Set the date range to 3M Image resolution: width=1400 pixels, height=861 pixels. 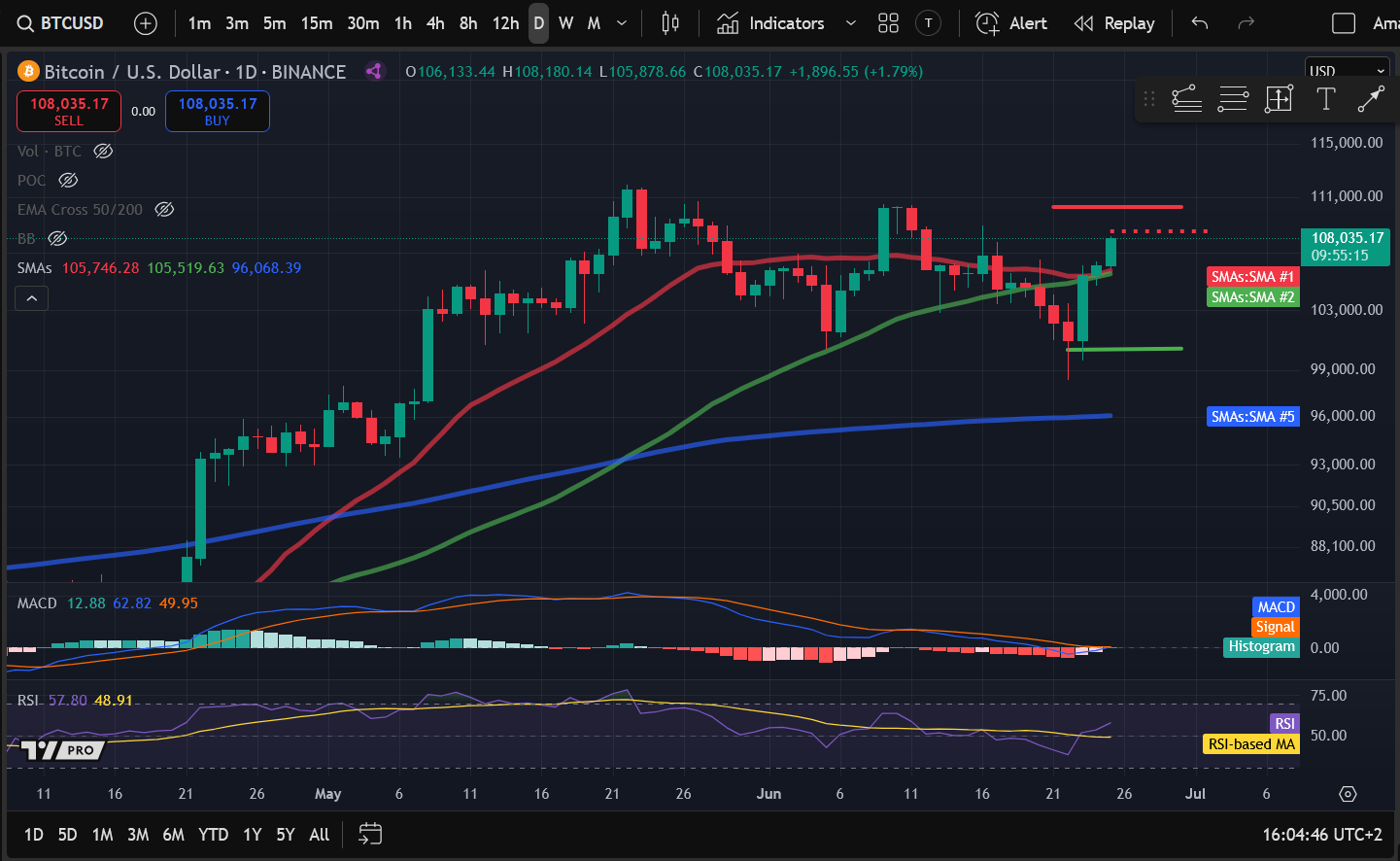point(138,835)
